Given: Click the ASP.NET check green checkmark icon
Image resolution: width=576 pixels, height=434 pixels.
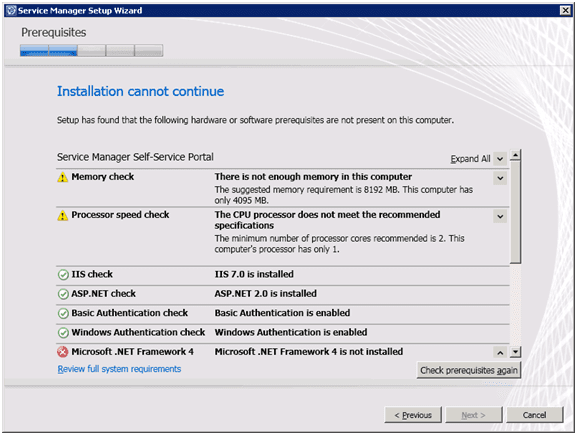Looking at the screenshot, I should point(63,294).
